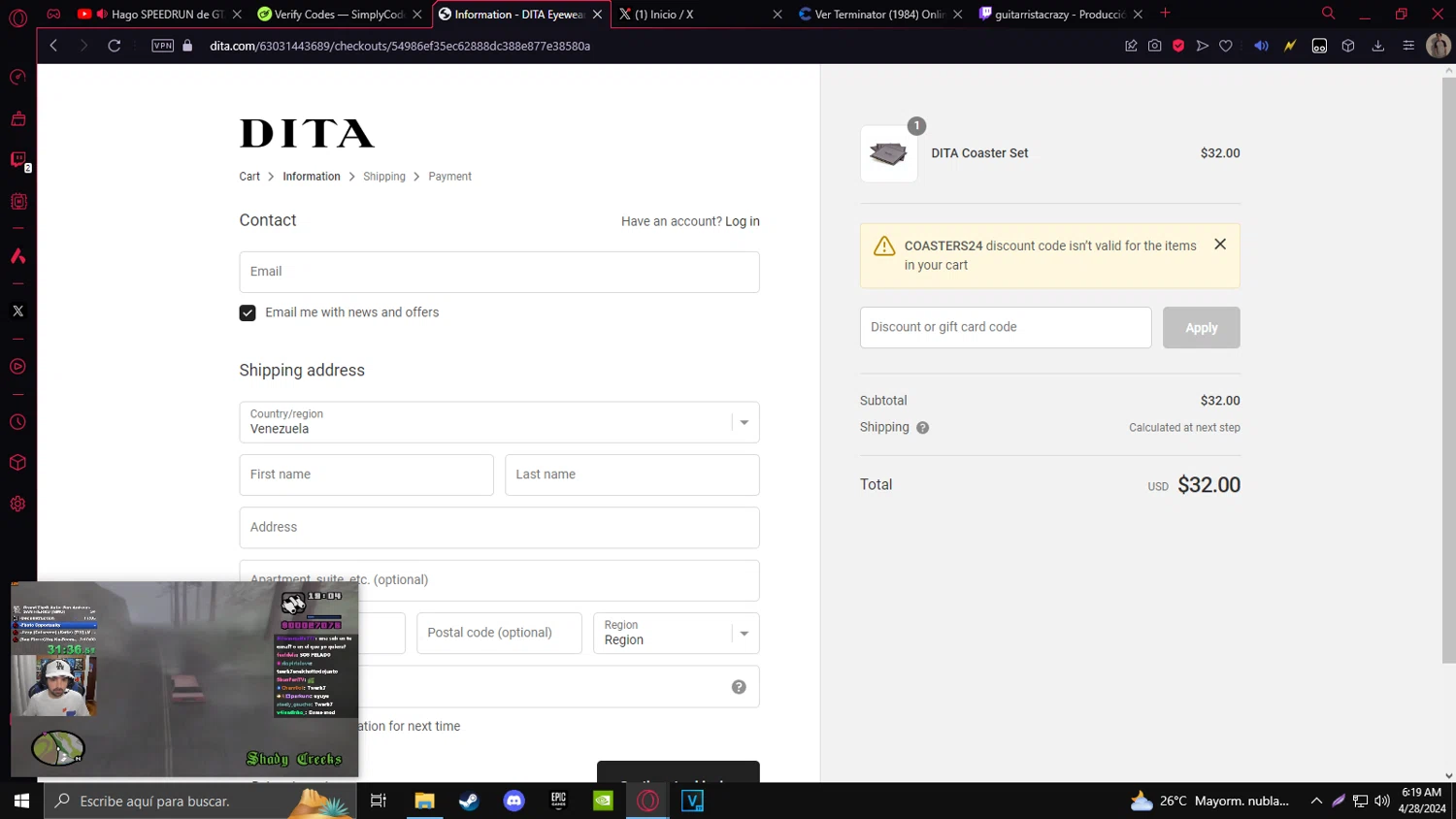Open the Country/region Venezuela dropdown
The height and width of the screenshot is (819, 1456).
coord(499,422)
